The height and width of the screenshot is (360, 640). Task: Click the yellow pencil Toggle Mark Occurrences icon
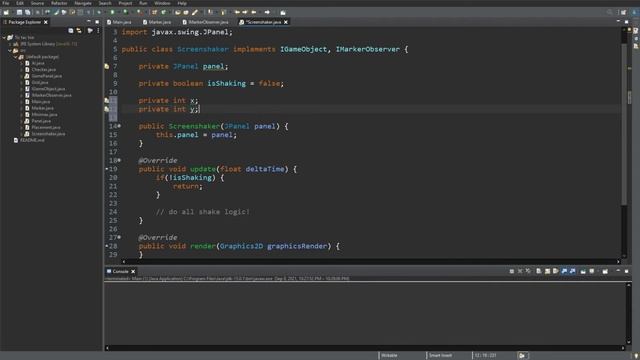(195, 12)
